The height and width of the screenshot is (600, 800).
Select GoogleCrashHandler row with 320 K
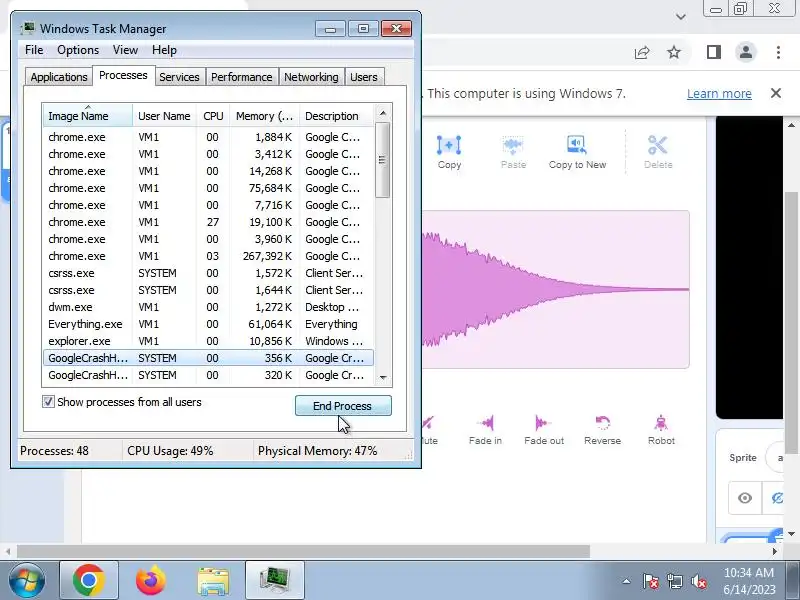[x=208, y=375]
